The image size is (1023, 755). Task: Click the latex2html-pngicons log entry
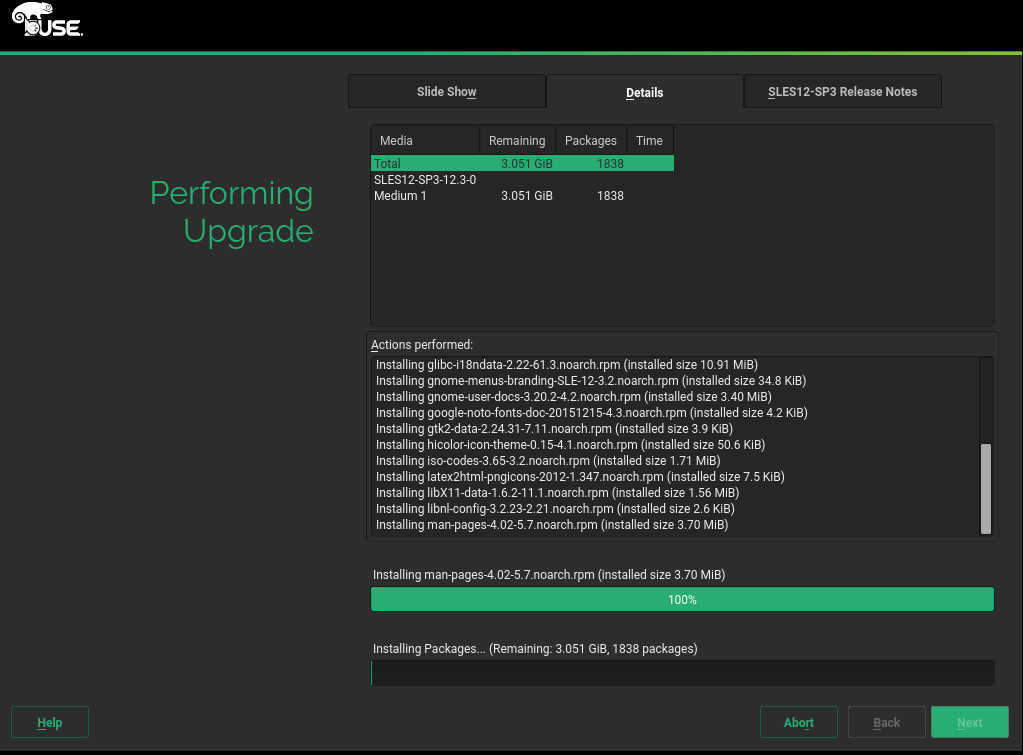tap(580, 476)
